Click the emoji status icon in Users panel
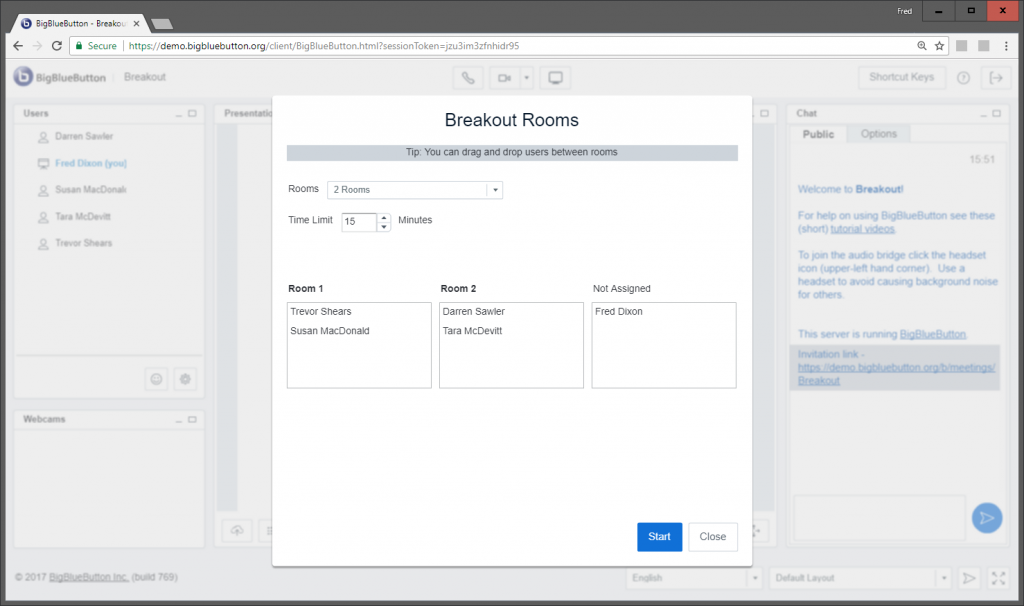 click(156, 379)
